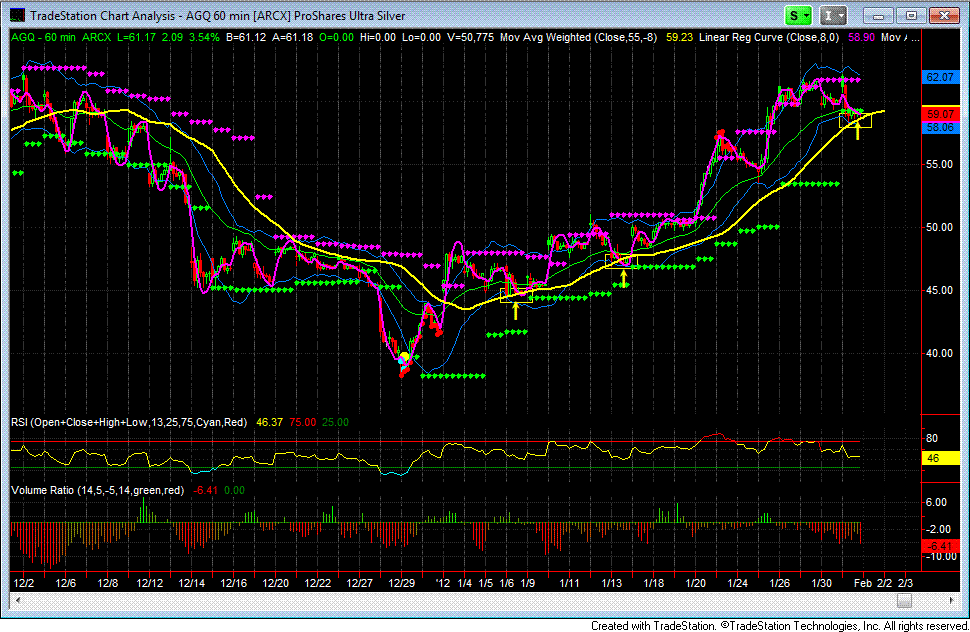Click the 'ARCX' exchange label
The height and width of the screenshot is (632, 970).
pos(97,37)
